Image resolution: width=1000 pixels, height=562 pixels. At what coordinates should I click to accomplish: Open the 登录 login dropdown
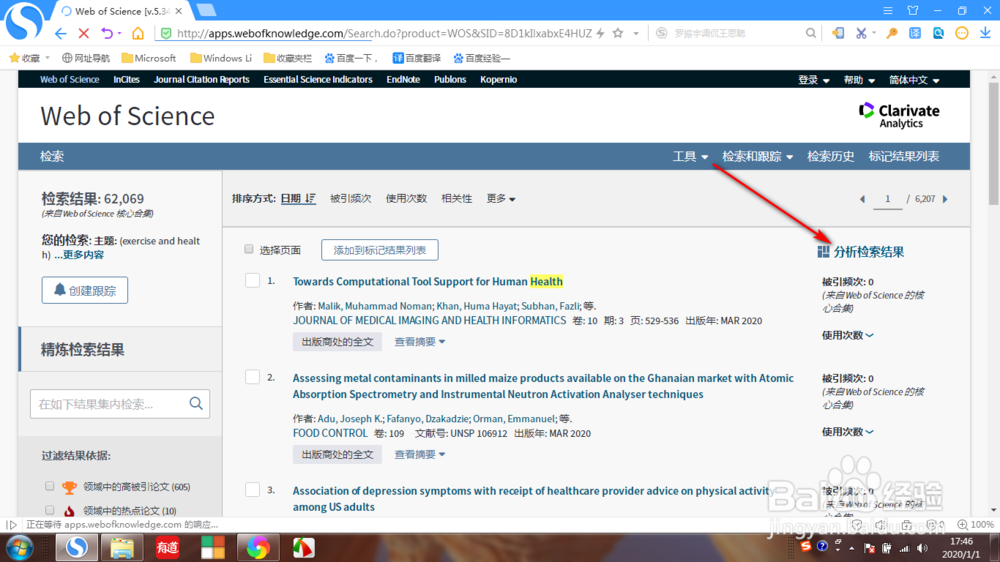pos(814,80)
